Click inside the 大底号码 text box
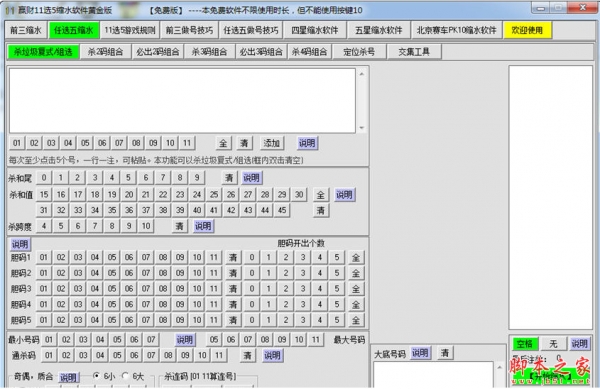 433,375
